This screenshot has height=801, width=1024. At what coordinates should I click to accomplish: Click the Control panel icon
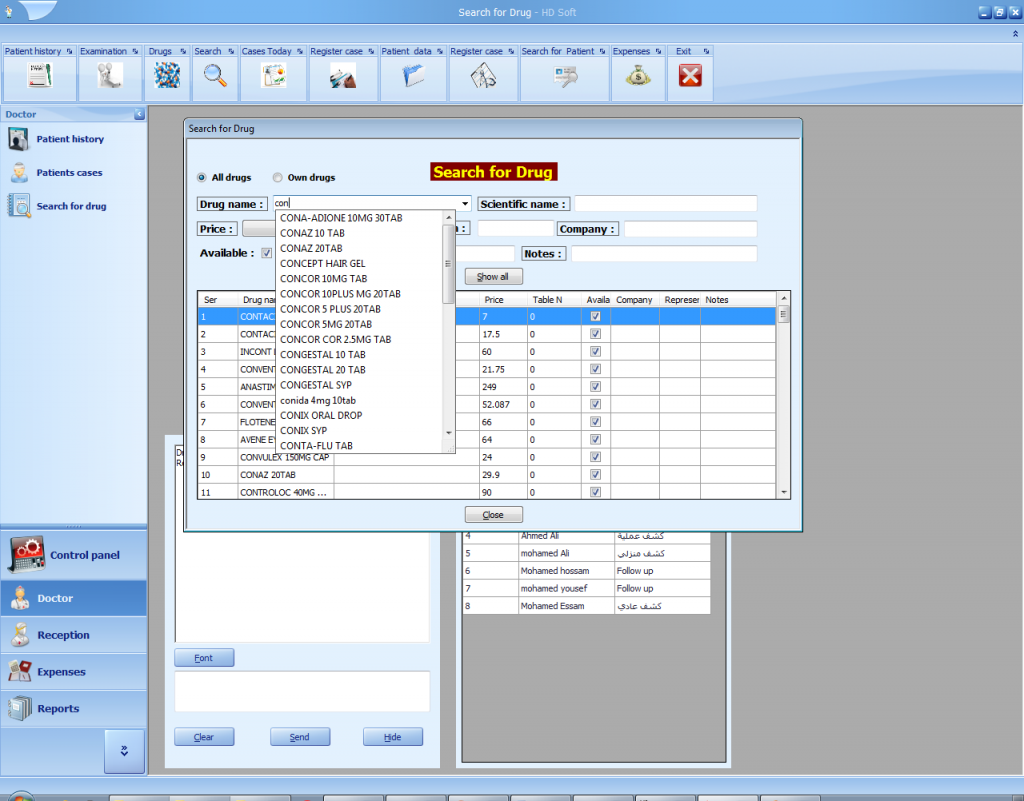[27, 554]
